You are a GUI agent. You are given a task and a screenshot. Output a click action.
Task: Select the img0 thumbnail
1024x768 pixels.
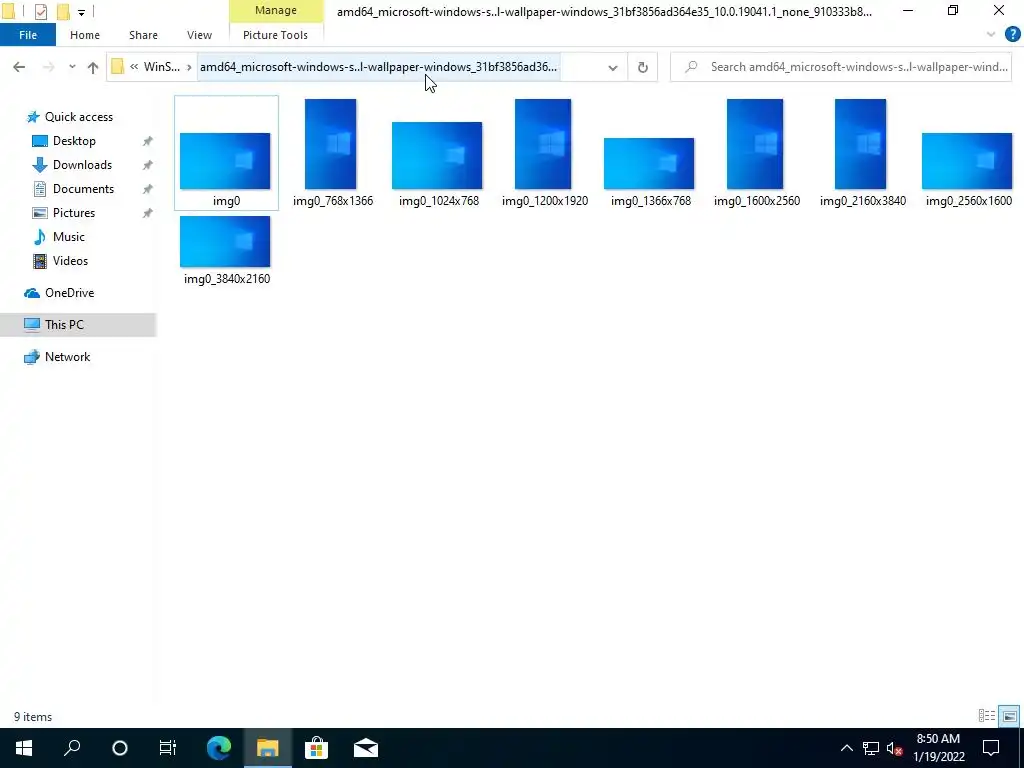pos(225,161)
